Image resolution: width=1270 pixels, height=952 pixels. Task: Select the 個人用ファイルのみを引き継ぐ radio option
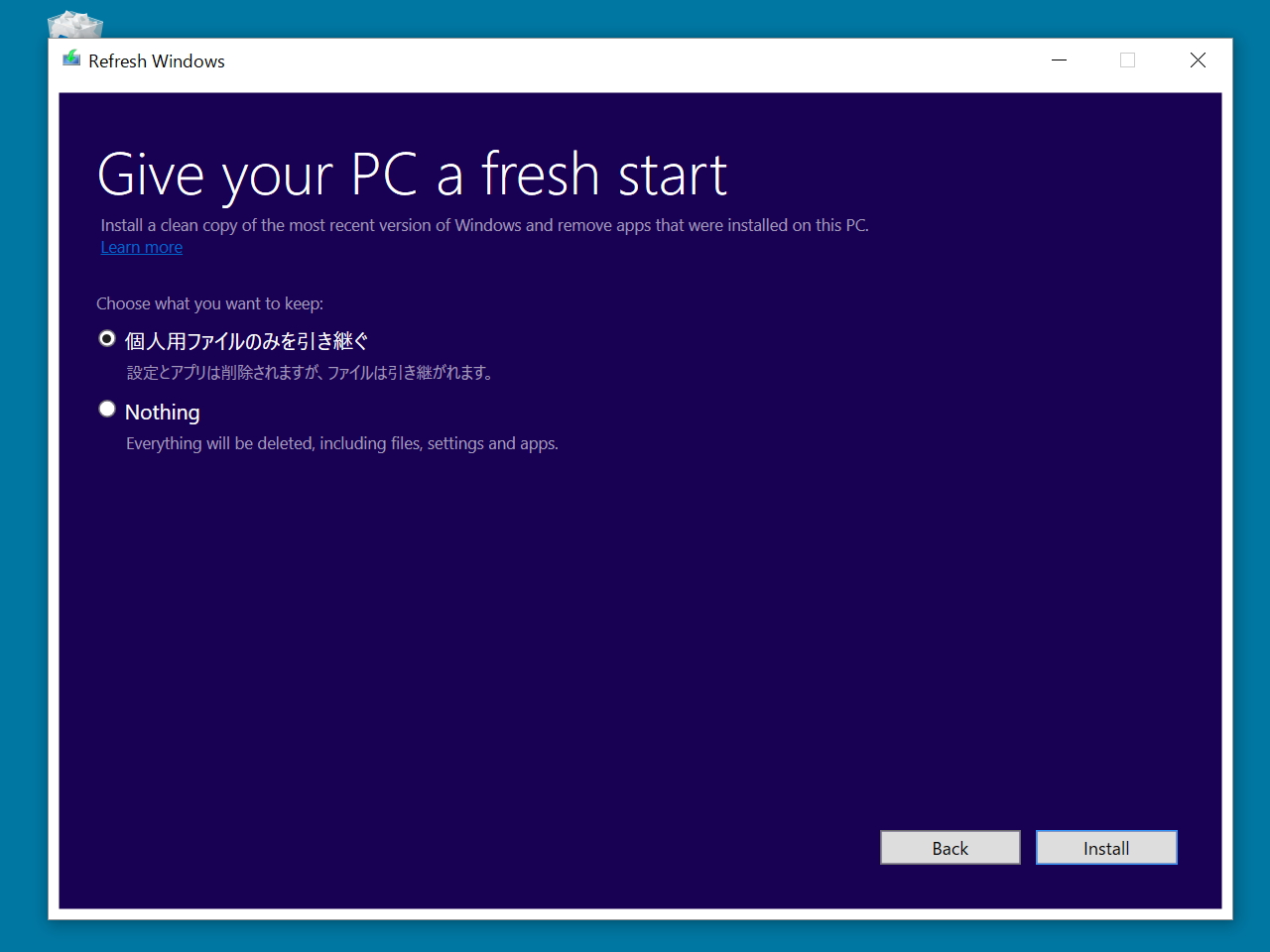(107, 339)
